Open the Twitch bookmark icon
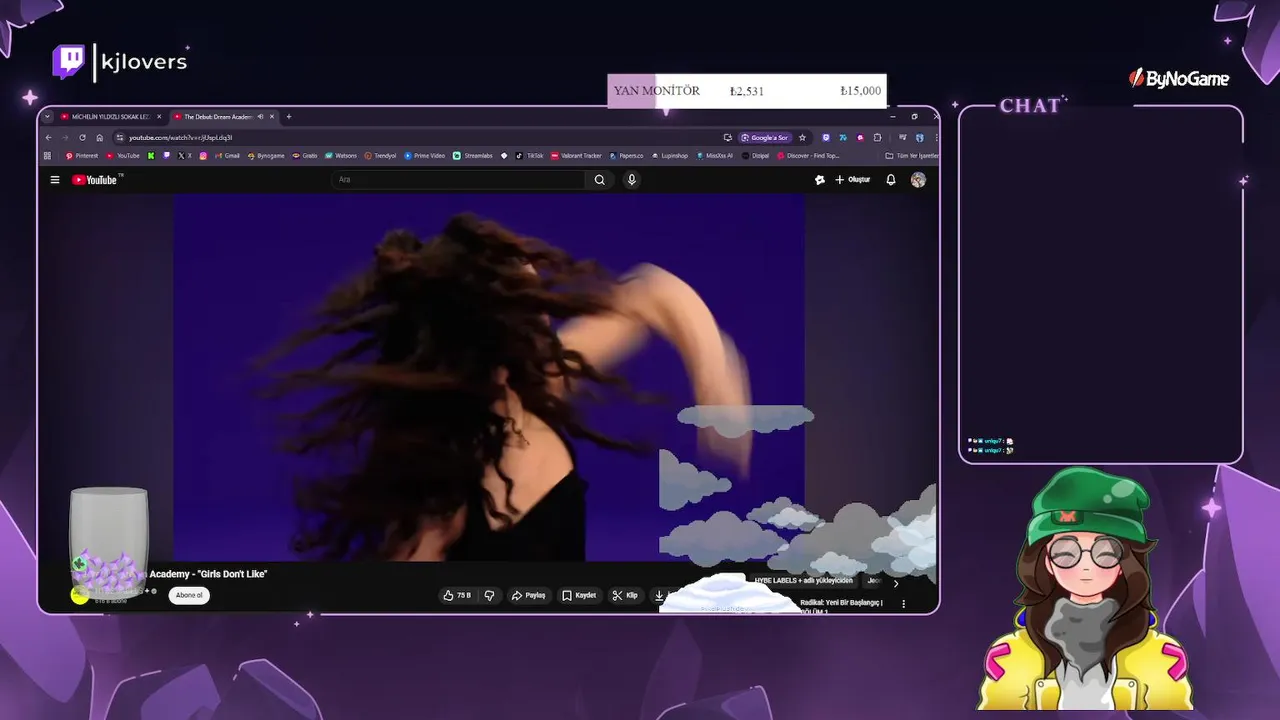This screenshot has height=720, width=1280. (x=166, y=156)
